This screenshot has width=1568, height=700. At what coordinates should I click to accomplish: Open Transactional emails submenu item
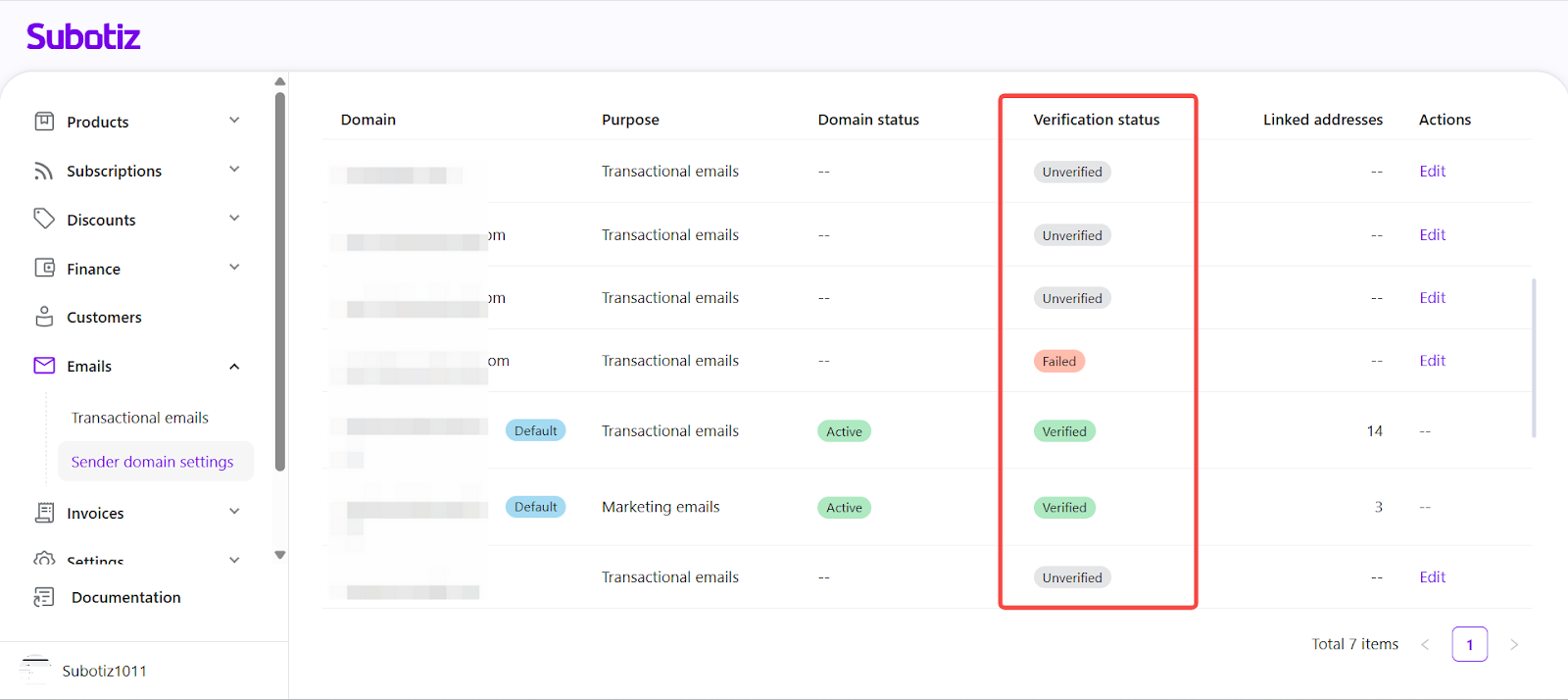140,418
